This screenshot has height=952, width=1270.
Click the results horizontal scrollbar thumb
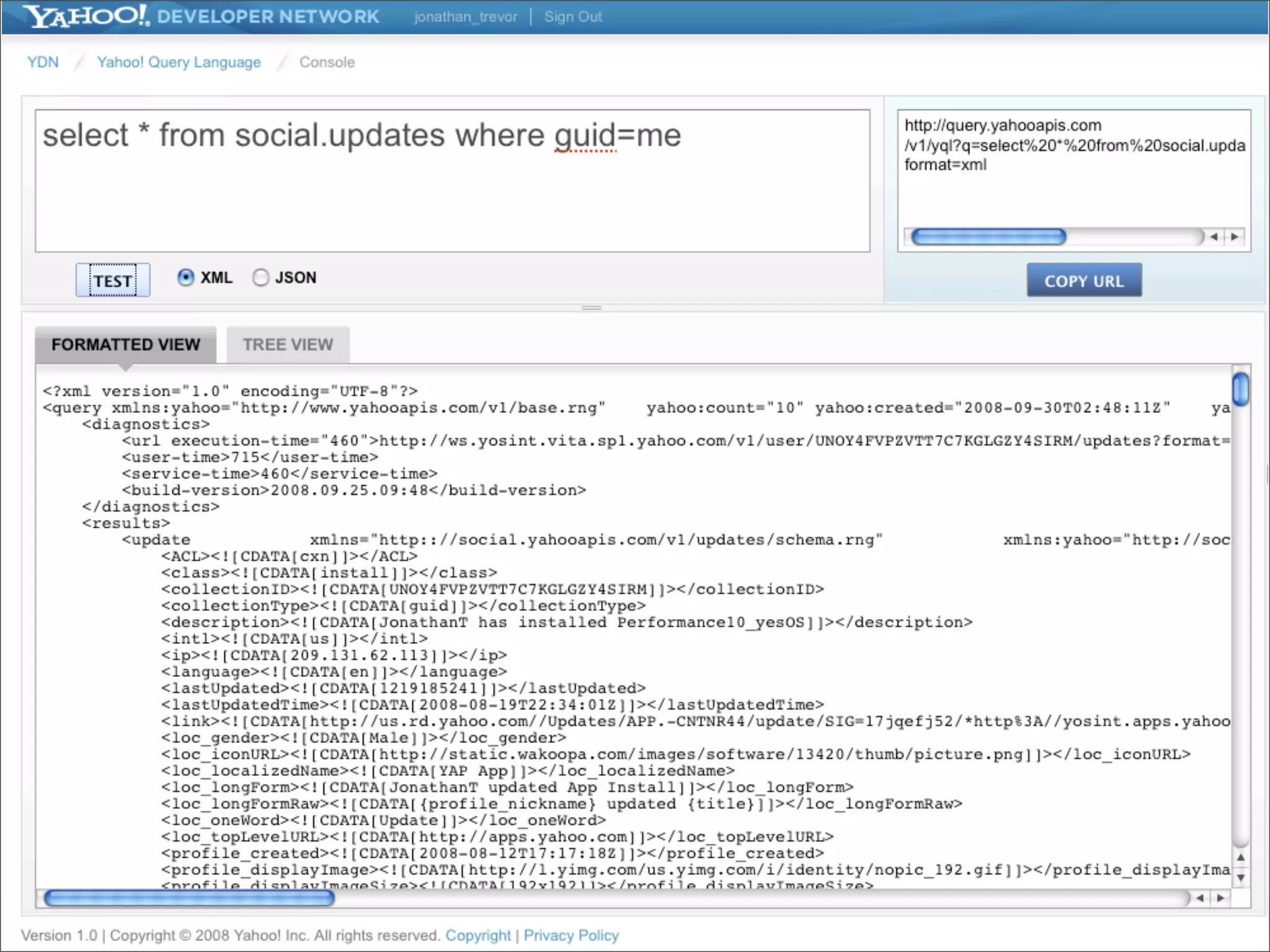(189, 898)
